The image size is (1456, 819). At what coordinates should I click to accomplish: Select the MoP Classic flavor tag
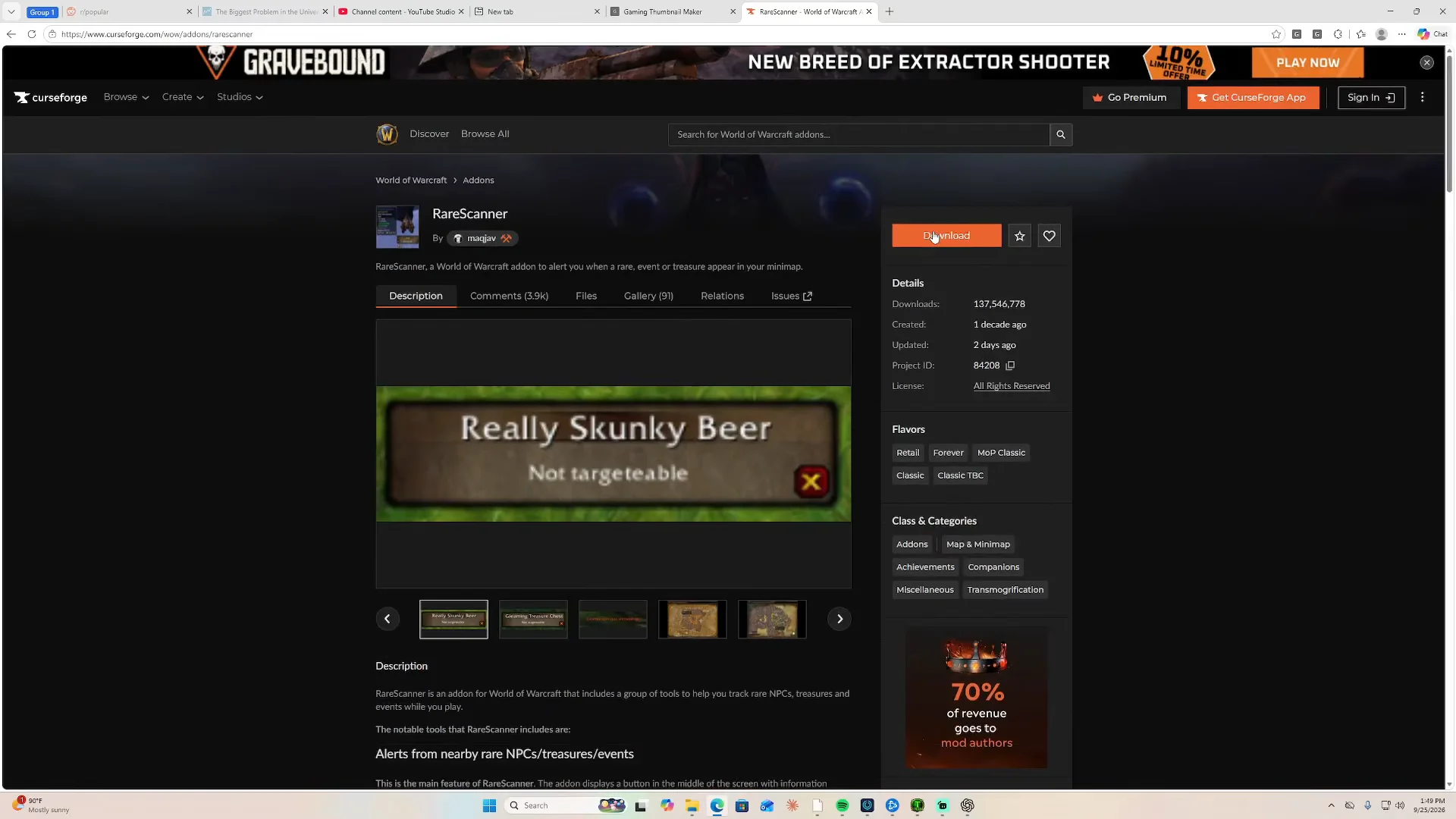coord(1001,453)
